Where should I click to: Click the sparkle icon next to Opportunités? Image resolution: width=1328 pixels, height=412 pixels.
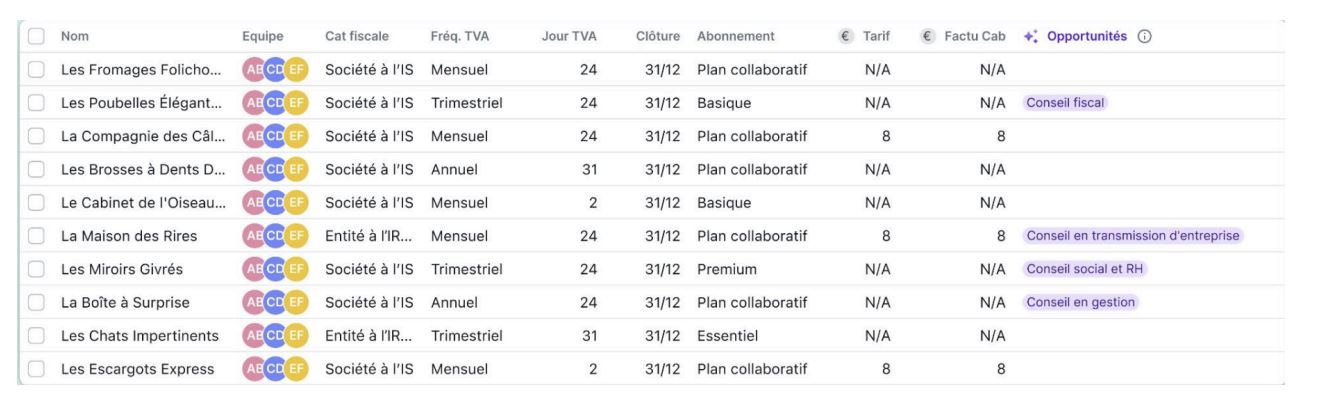1030,36
